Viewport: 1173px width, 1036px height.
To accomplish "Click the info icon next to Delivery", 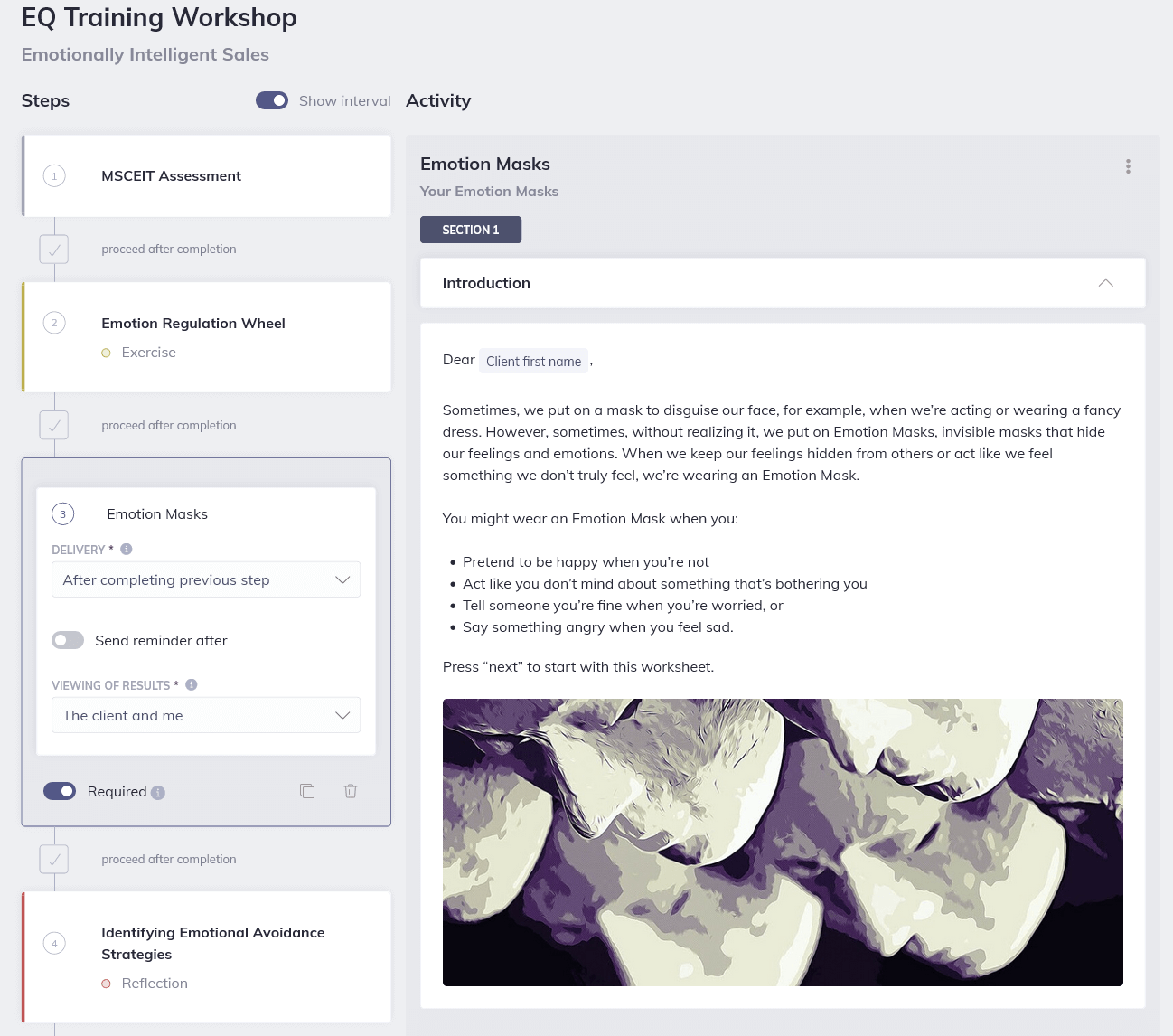I will (127, 549).
